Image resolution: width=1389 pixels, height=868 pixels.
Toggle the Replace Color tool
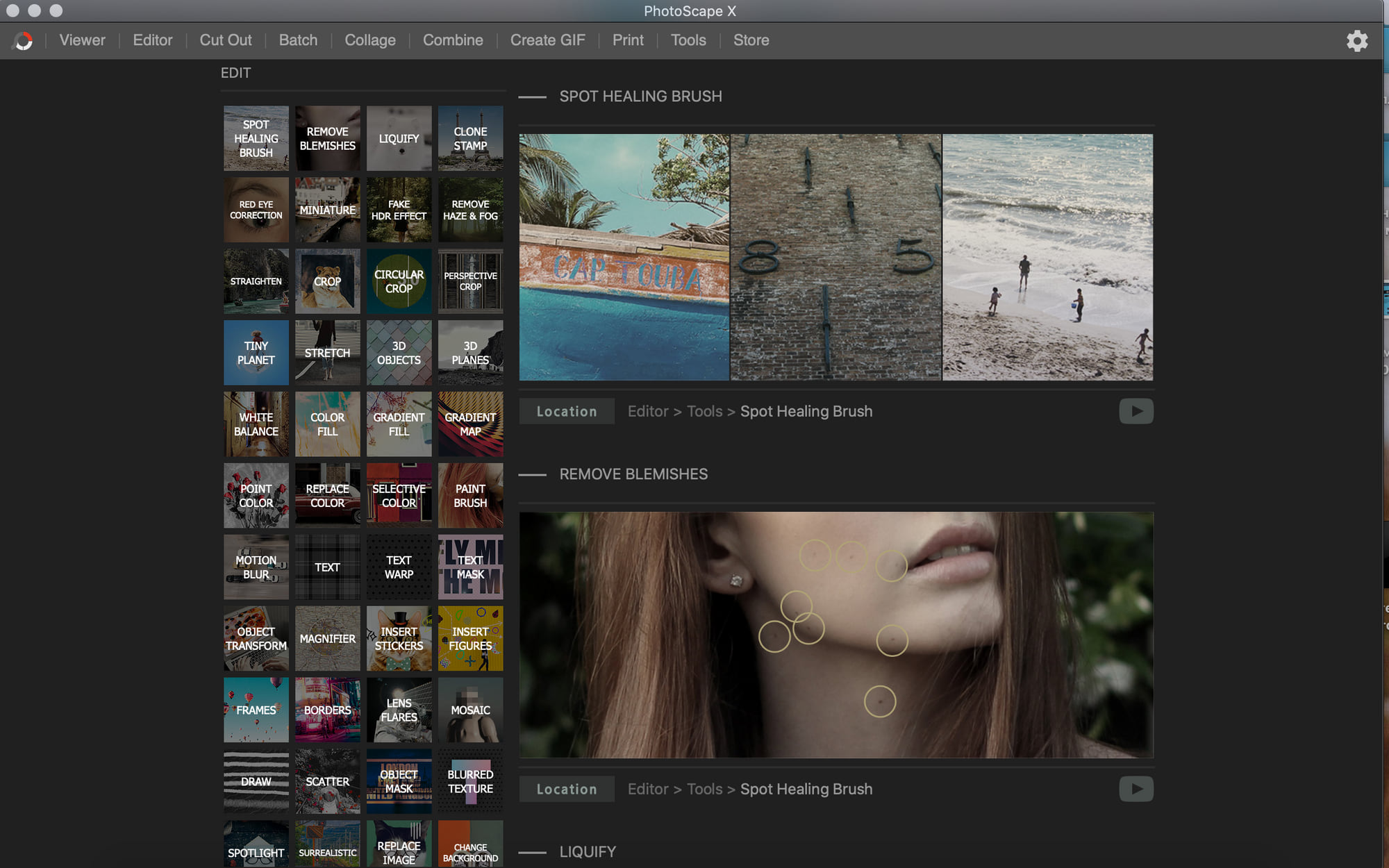click(x=327, y=495)
